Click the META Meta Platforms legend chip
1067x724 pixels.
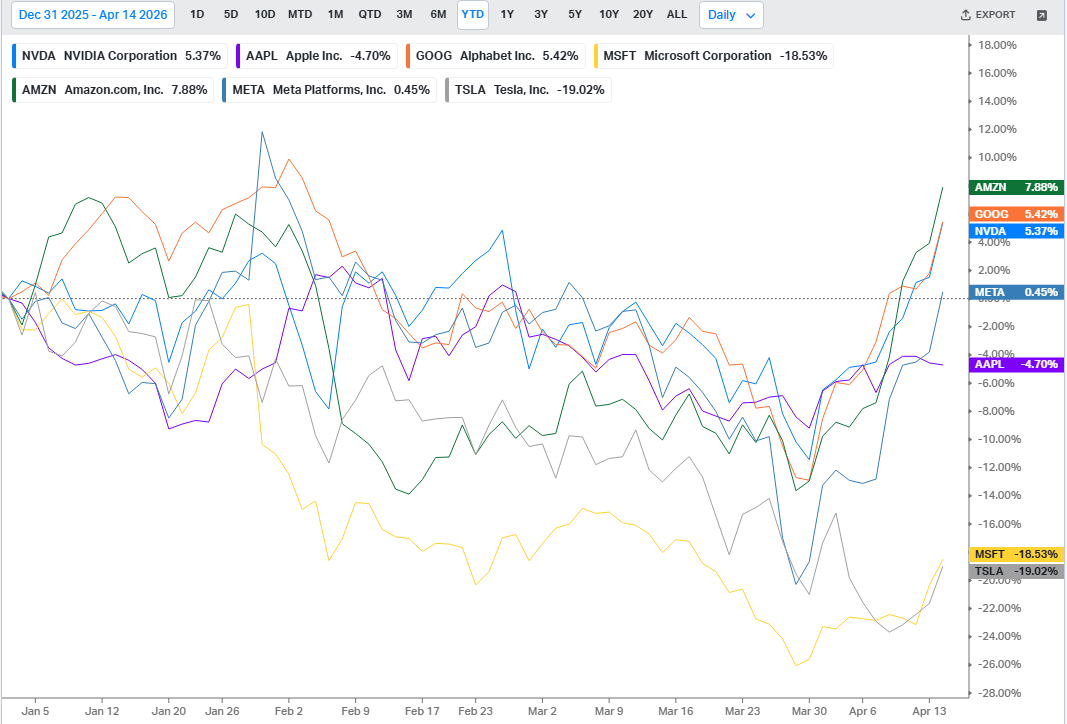click(329, 90)
